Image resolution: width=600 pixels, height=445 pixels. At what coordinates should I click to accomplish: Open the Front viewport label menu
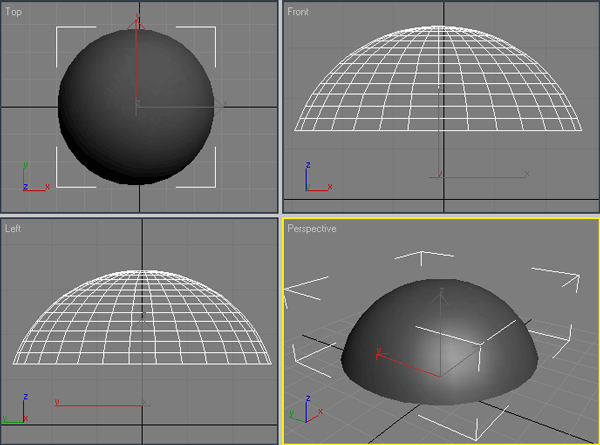click(298, 12)
